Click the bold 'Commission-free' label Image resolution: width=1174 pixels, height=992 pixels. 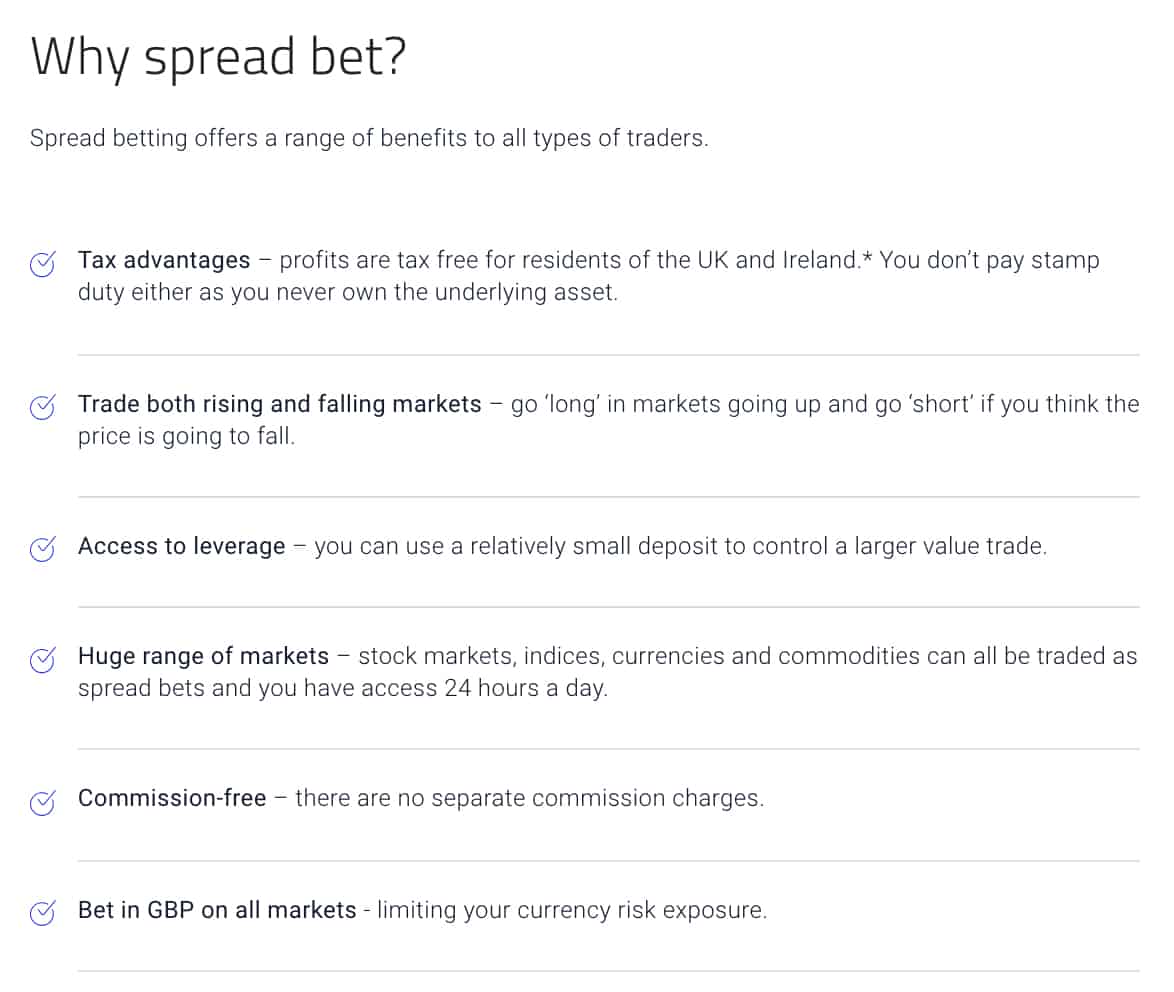[172, 799]
